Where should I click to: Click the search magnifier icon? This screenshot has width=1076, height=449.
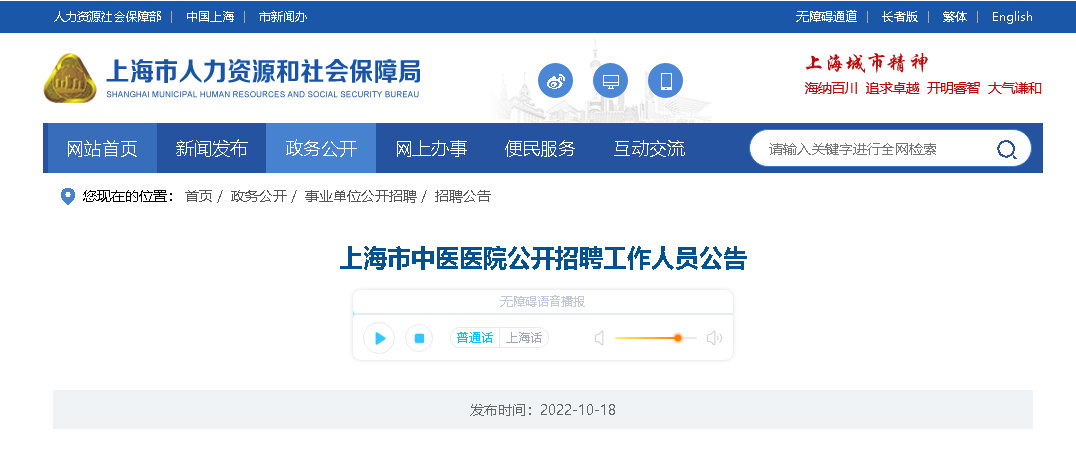[x=1006, y=149]
